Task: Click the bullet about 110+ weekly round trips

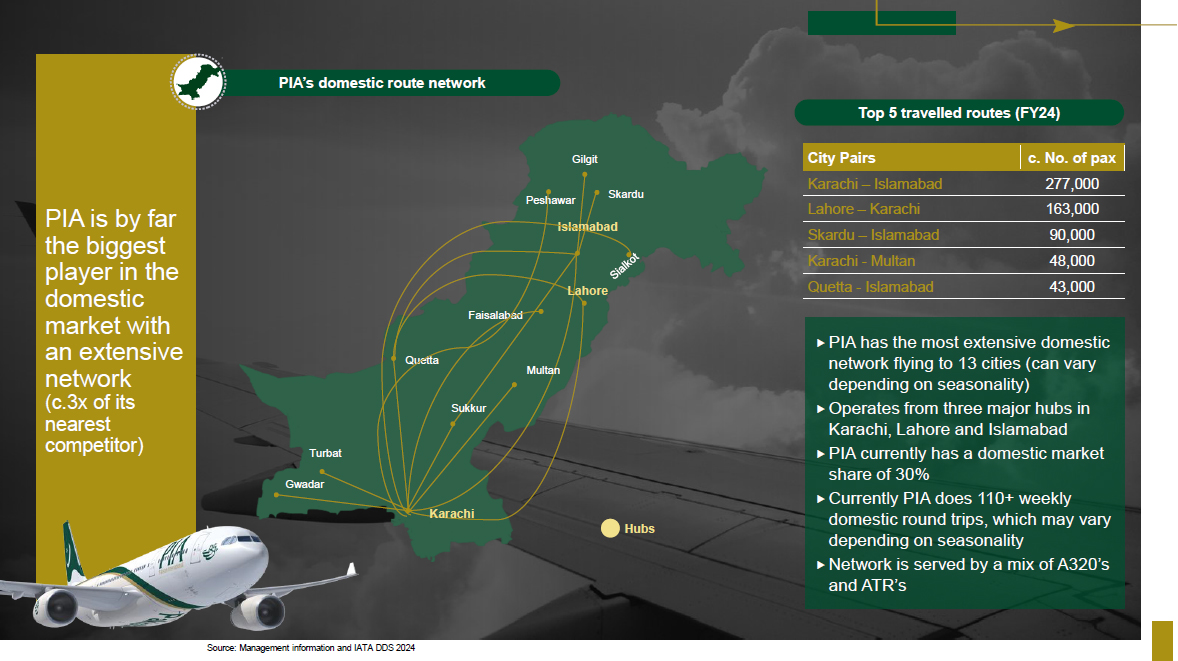Action: (963, 519)
